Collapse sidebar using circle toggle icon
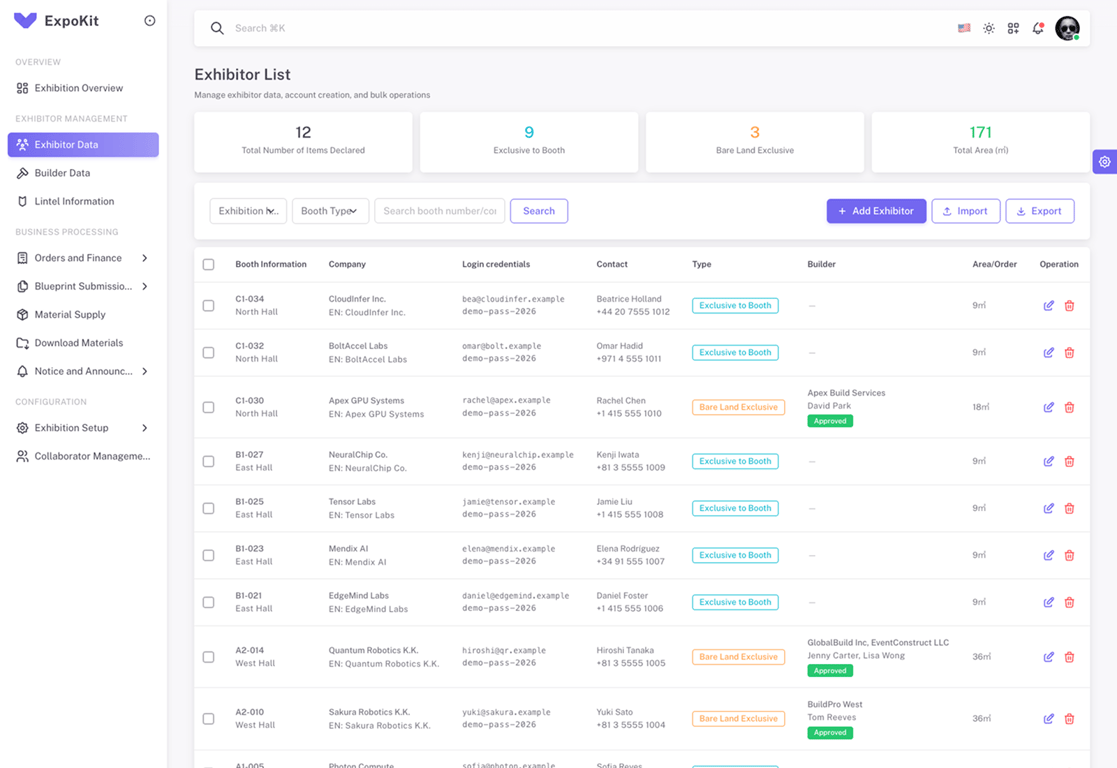This screenshot has width=1117, height=768. (150, 21)
